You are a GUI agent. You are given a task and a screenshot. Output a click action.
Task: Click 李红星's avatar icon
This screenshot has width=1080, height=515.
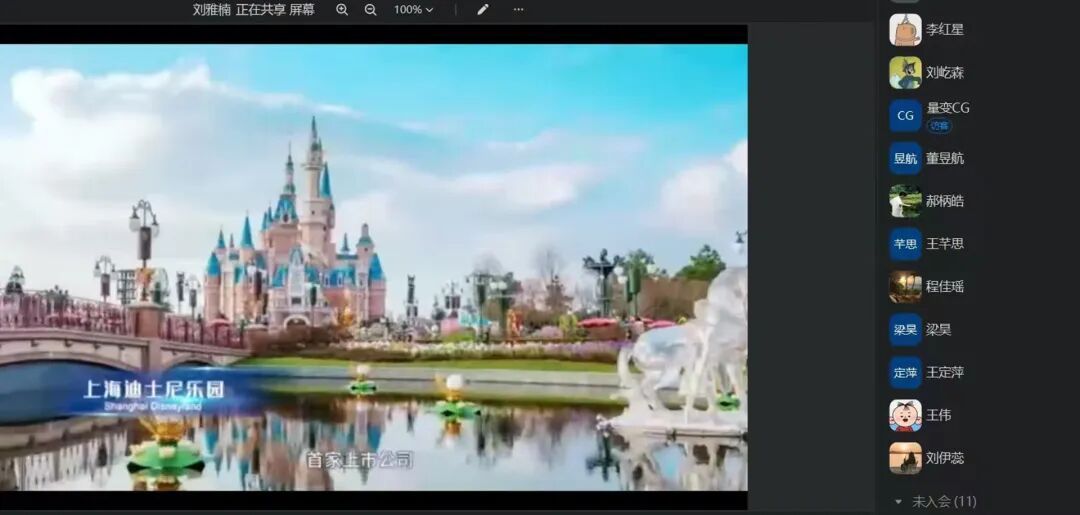905,30
